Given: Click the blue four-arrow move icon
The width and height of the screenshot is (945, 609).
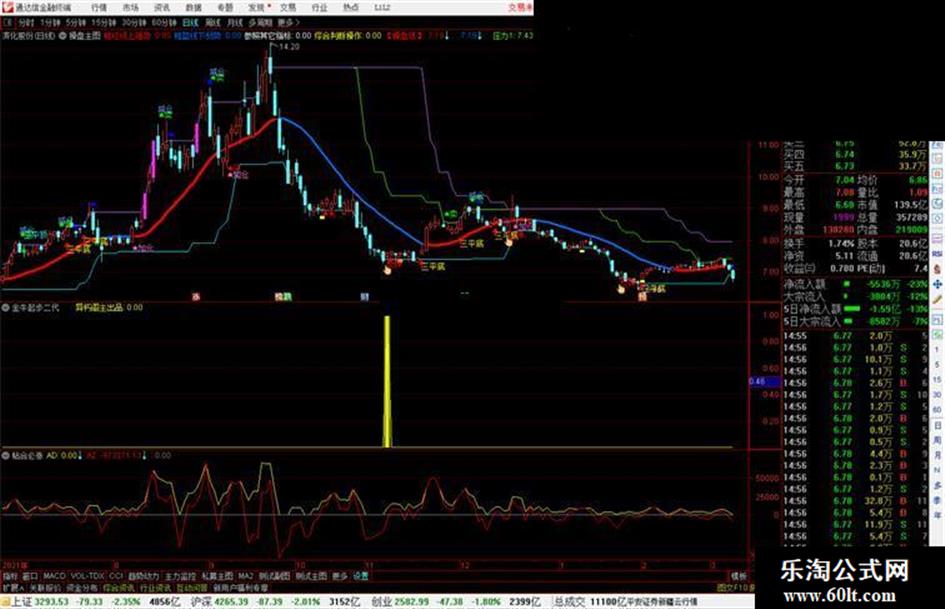Looking at the screenshot, I should [937, 284].
